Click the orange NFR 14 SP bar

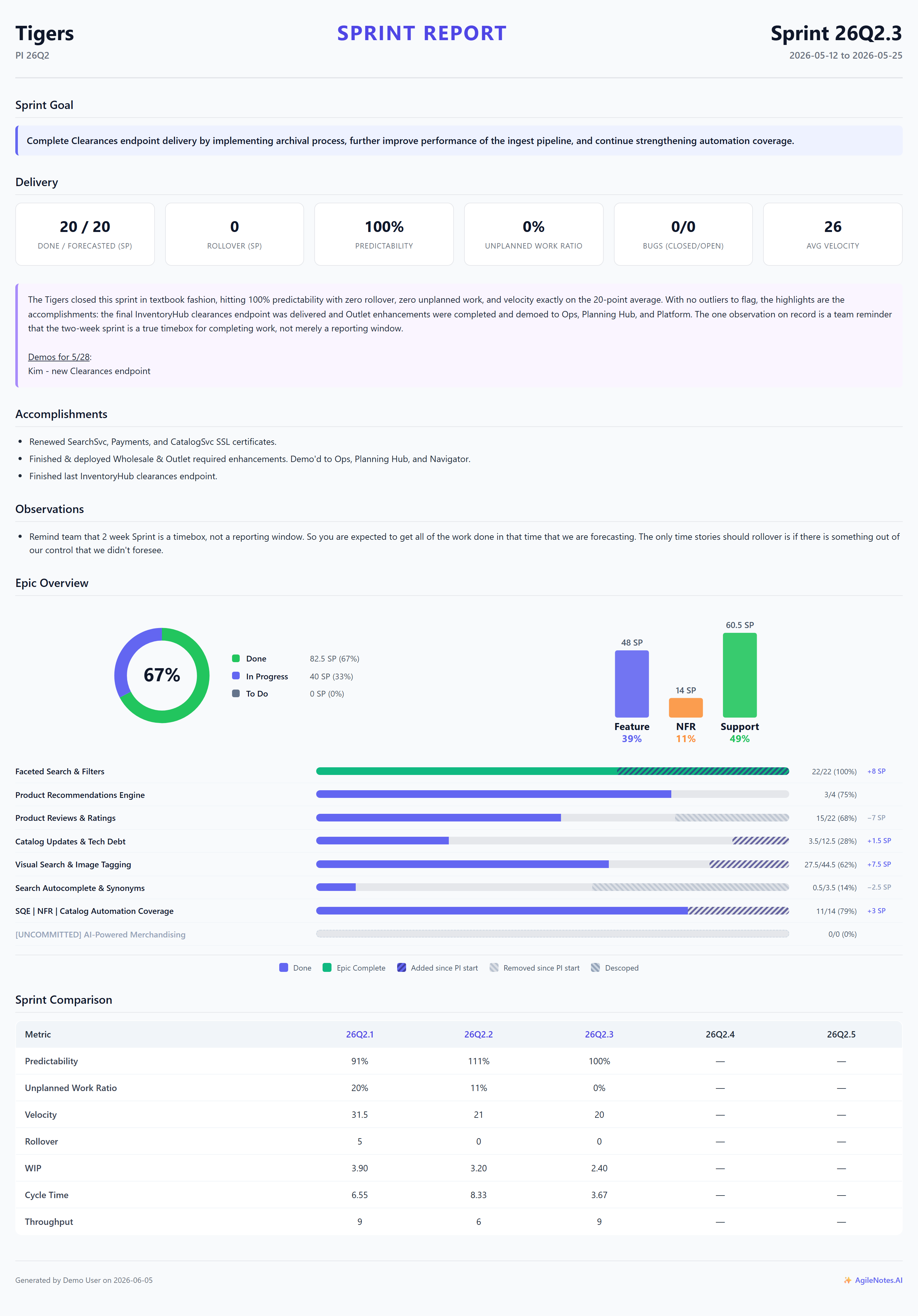point(686,708)
